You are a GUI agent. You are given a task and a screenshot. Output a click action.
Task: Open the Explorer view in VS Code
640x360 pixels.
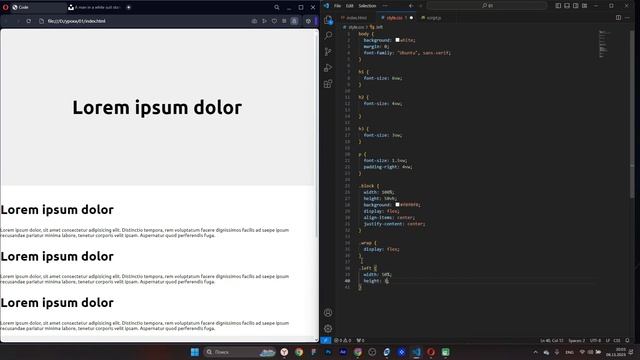click(x=328, y=20)
